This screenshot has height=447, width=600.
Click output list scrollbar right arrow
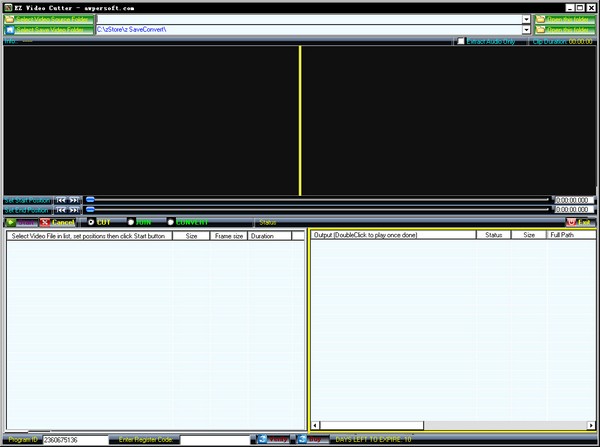[x=591, y=425]
